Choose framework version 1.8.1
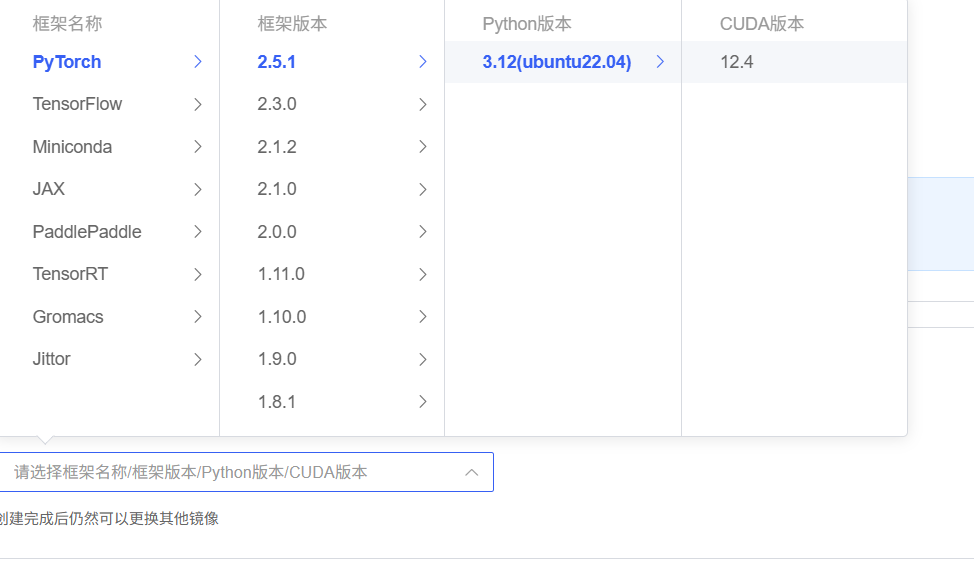The image size is (974, 569). (x=332, y=402)
